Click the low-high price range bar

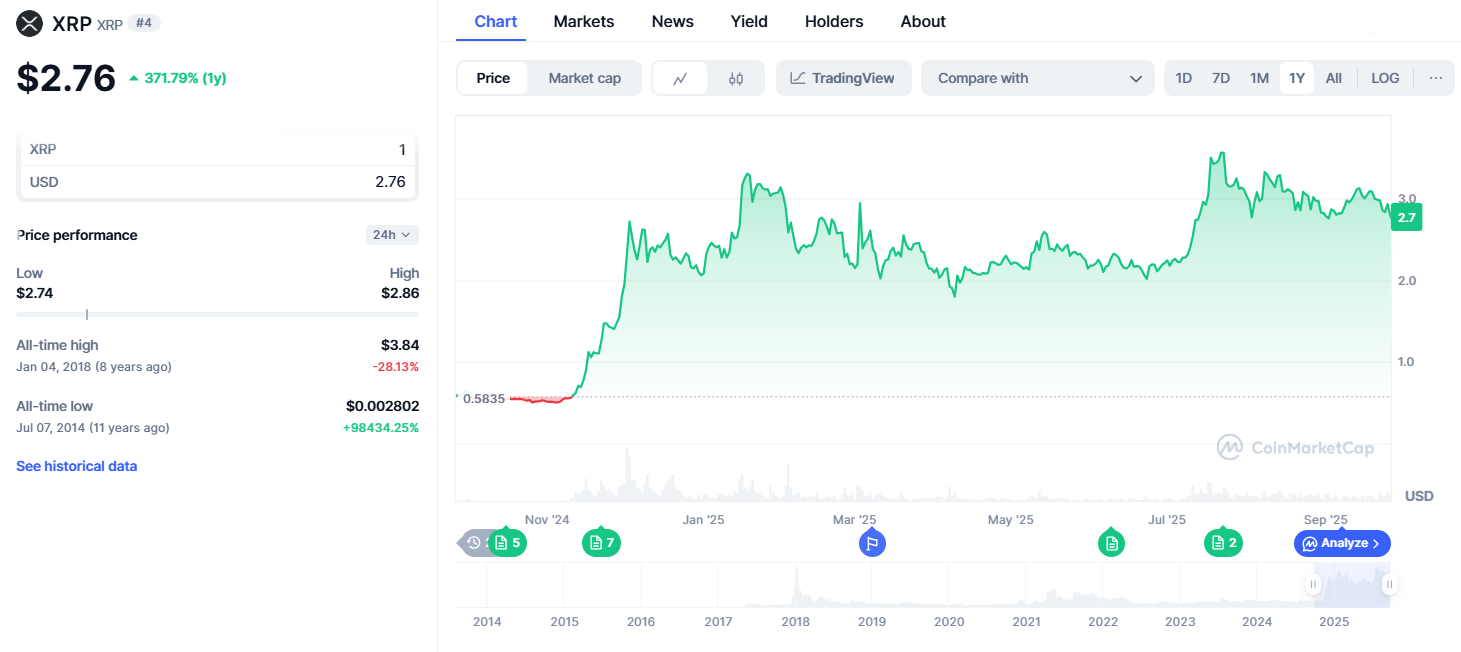point(218,314)
